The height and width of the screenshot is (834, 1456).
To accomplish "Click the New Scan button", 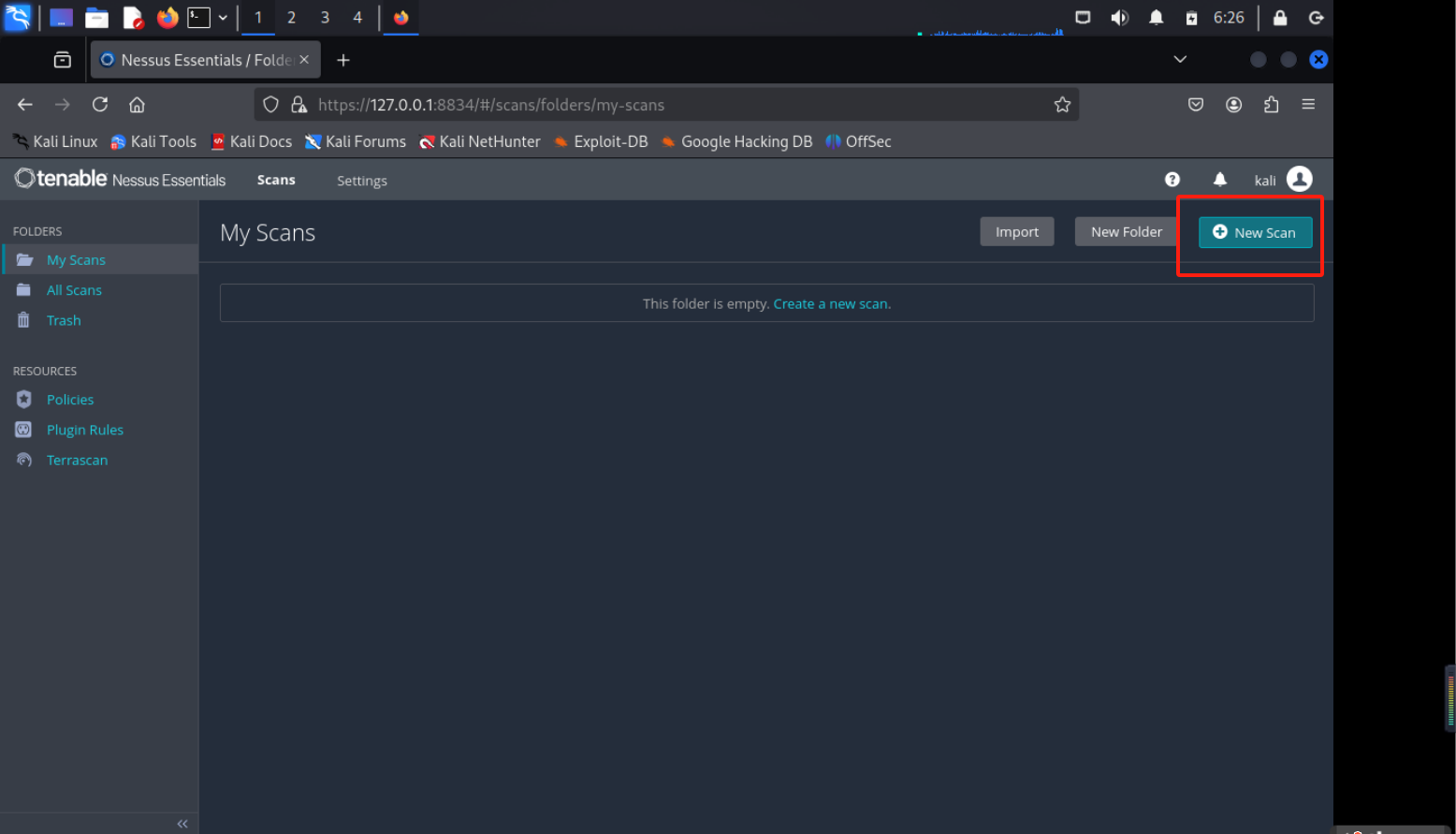I will tap(1255, 232).
